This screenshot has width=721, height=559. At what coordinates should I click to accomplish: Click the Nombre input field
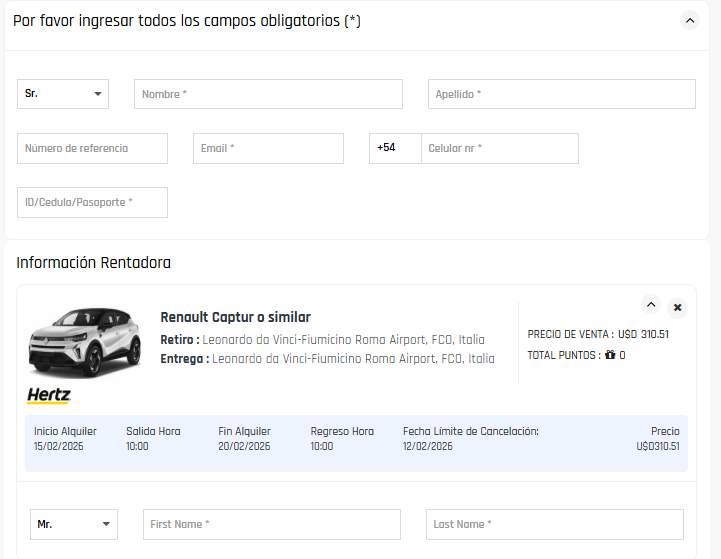(268, 94)
